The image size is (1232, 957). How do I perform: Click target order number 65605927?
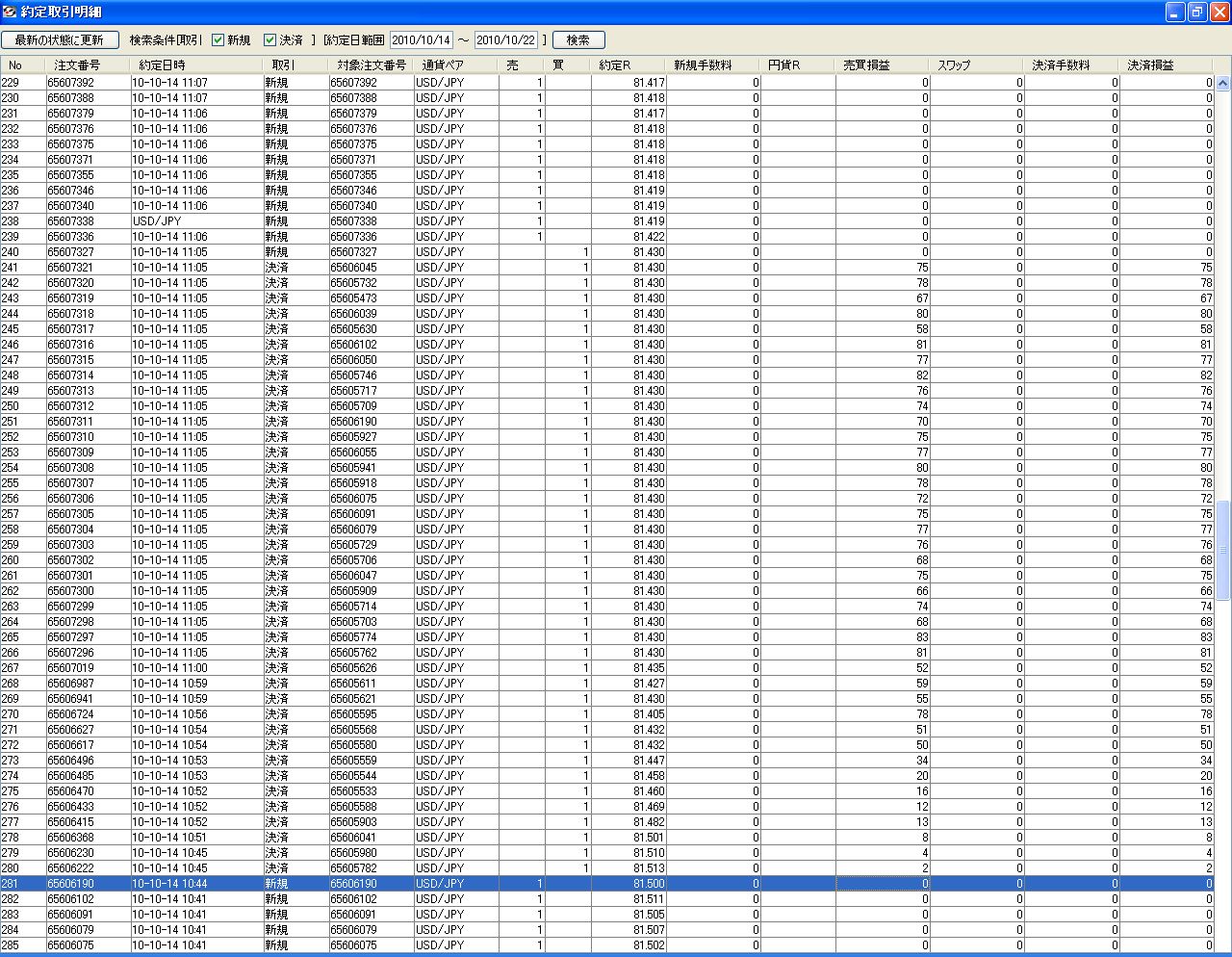pyautogui.click(x=371, y=437)
